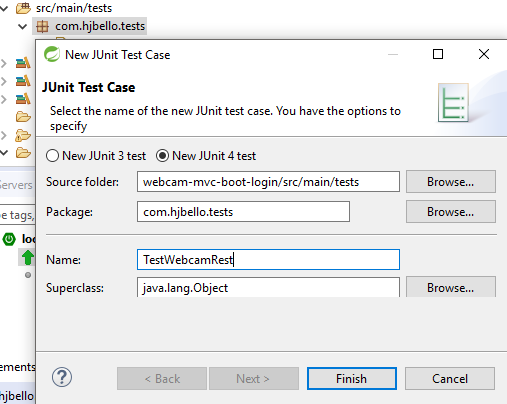
Task: Click the first library books icon
Action: point(23,63)
